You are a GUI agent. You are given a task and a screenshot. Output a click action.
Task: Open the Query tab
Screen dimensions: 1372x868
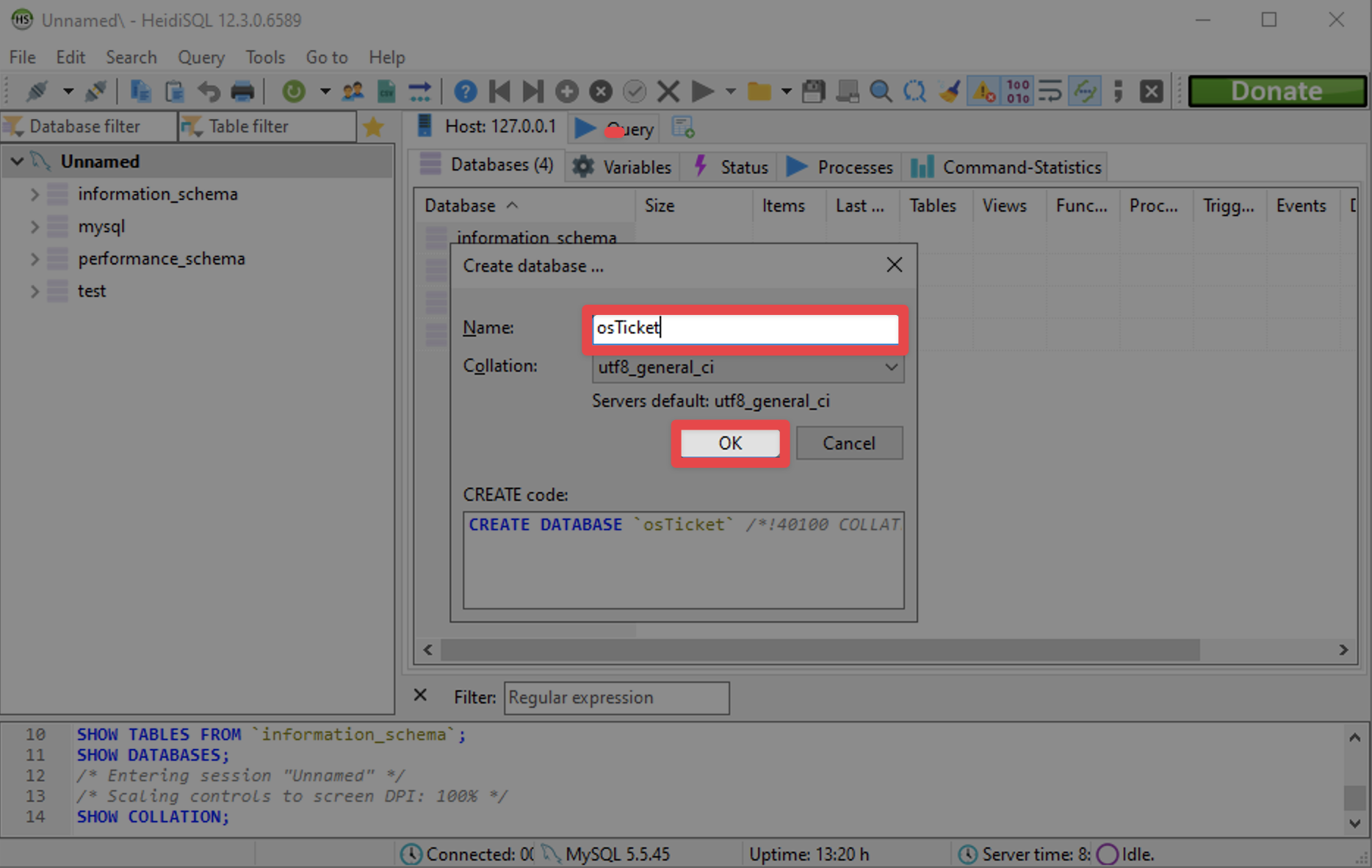613,129
